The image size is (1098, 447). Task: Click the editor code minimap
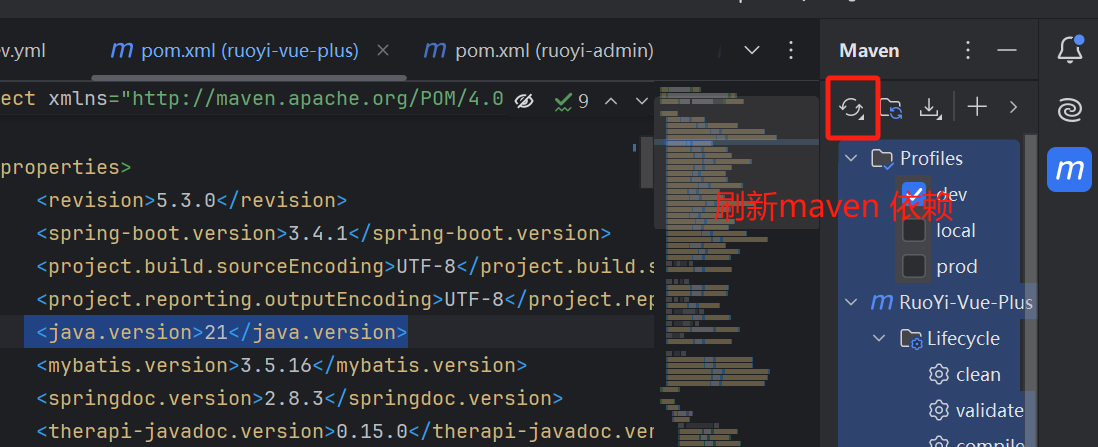coord(735,265)
